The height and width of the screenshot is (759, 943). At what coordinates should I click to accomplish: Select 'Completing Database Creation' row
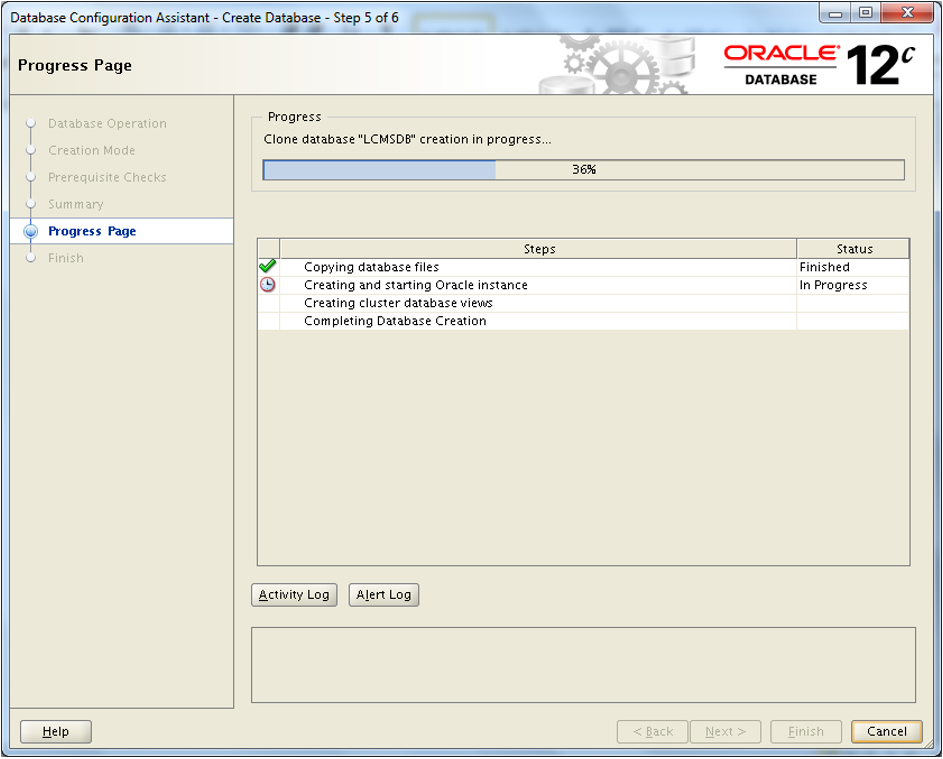pyautogui.click(x=583, y=321)
